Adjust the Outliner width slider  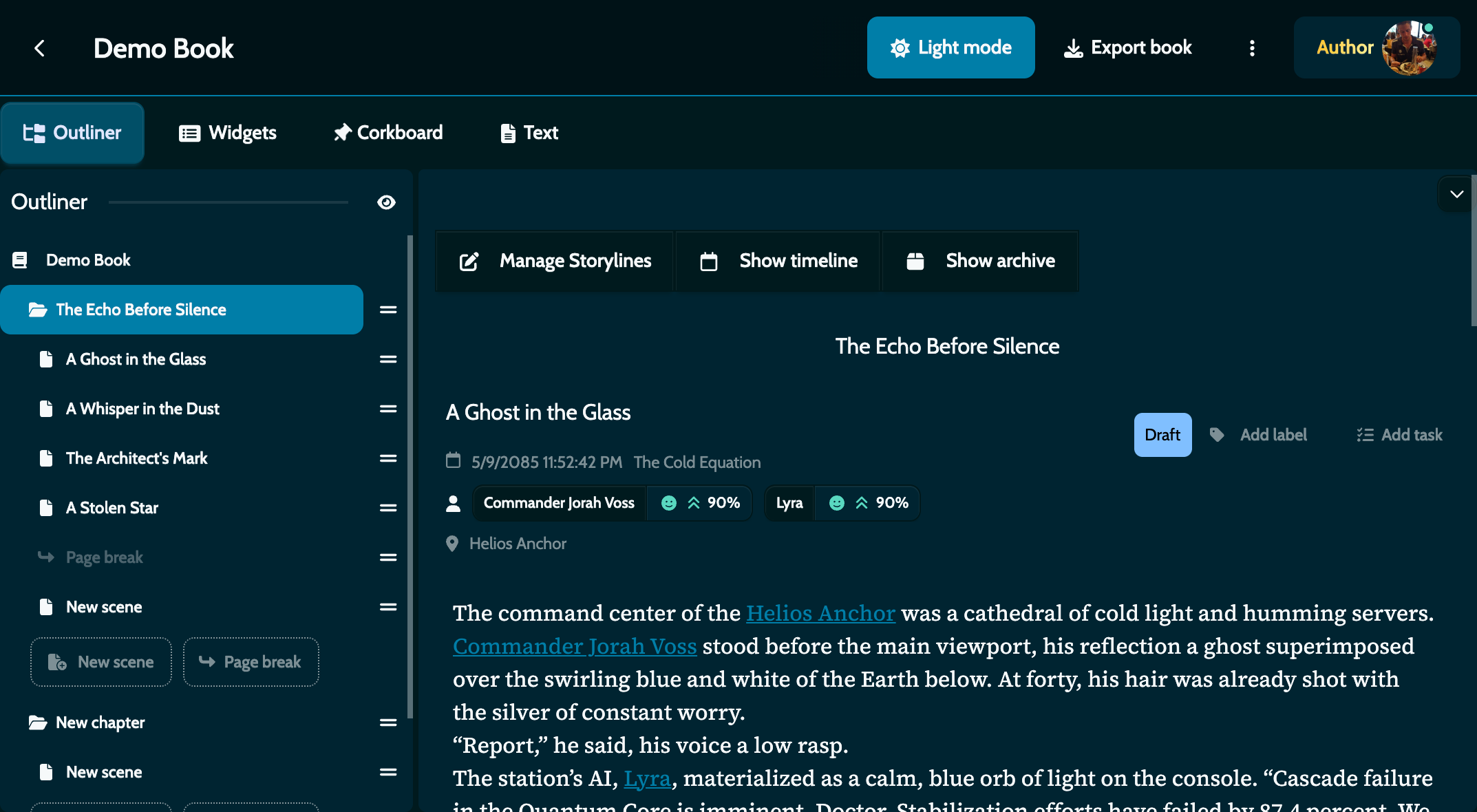[x=229, y=202]
